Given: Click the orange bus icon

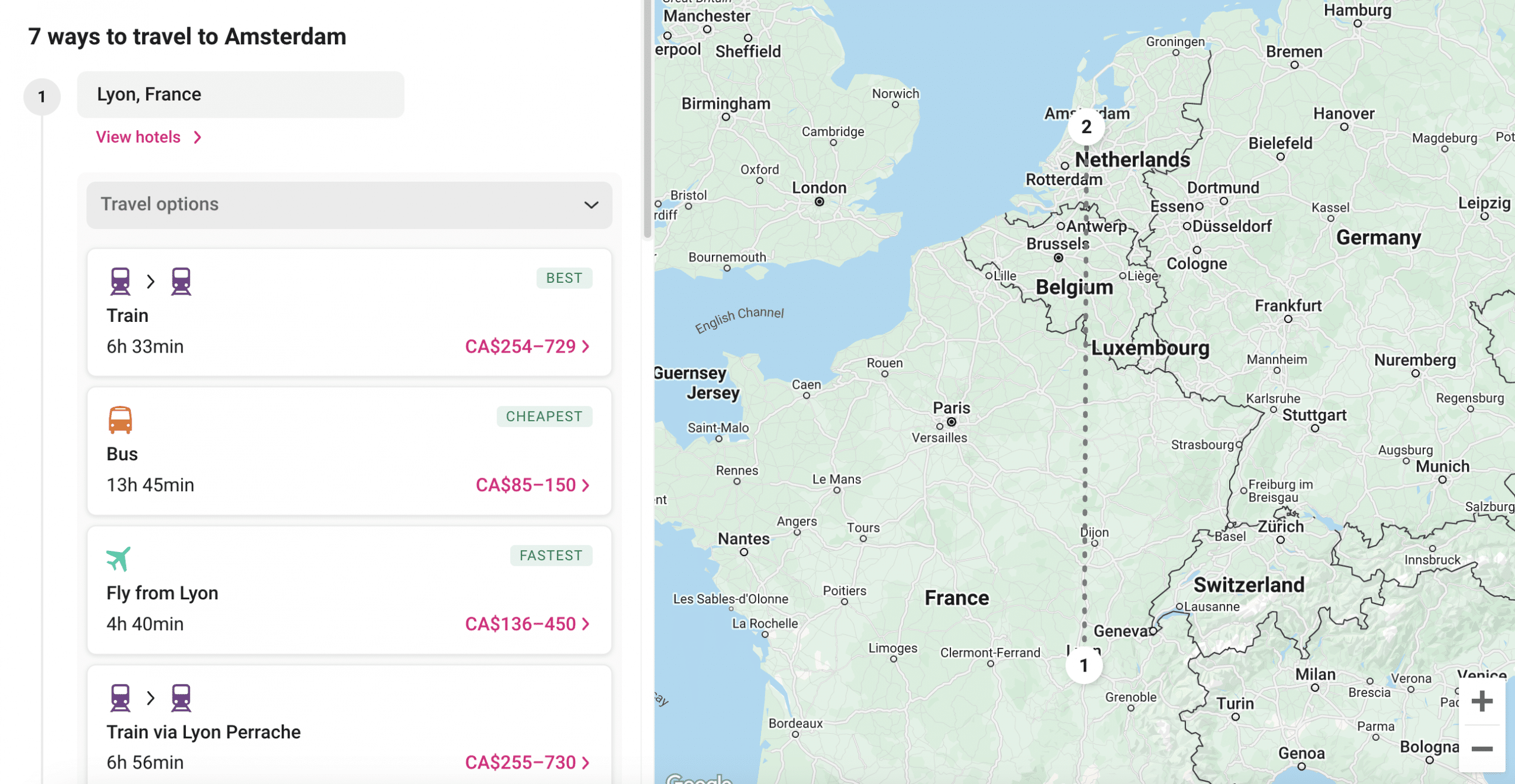Looking at the screenshot, I should point(120,420).
